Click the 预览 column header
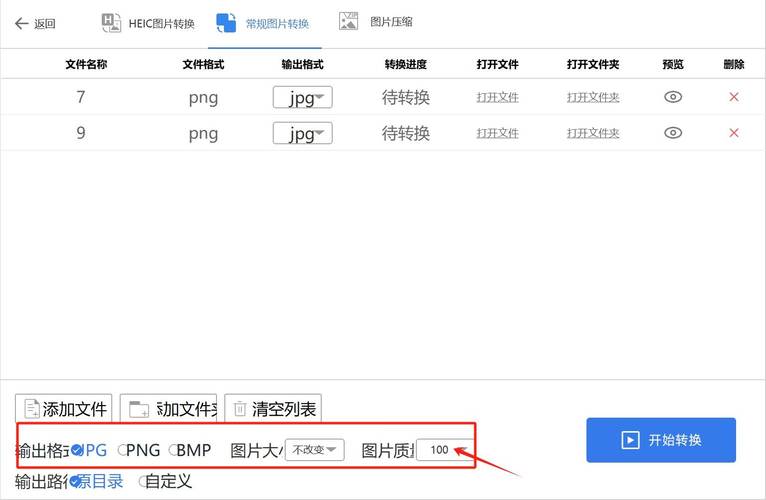The image size is (766, 500). click(x=673, y=64)
